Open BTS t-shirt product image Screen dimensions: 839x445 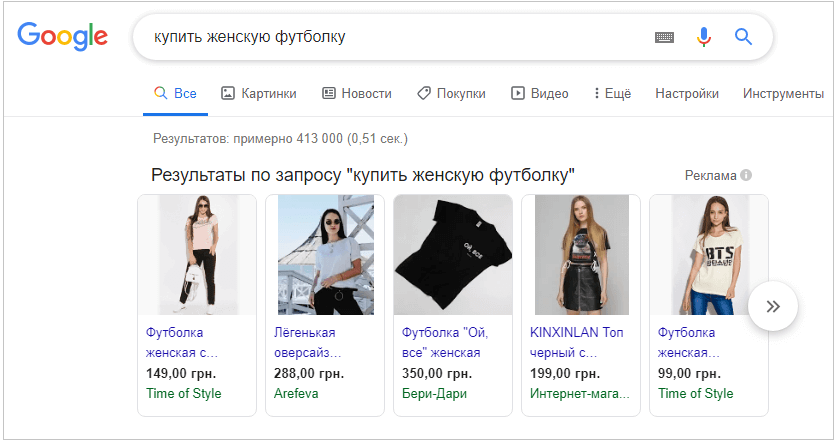click(710, 255)
